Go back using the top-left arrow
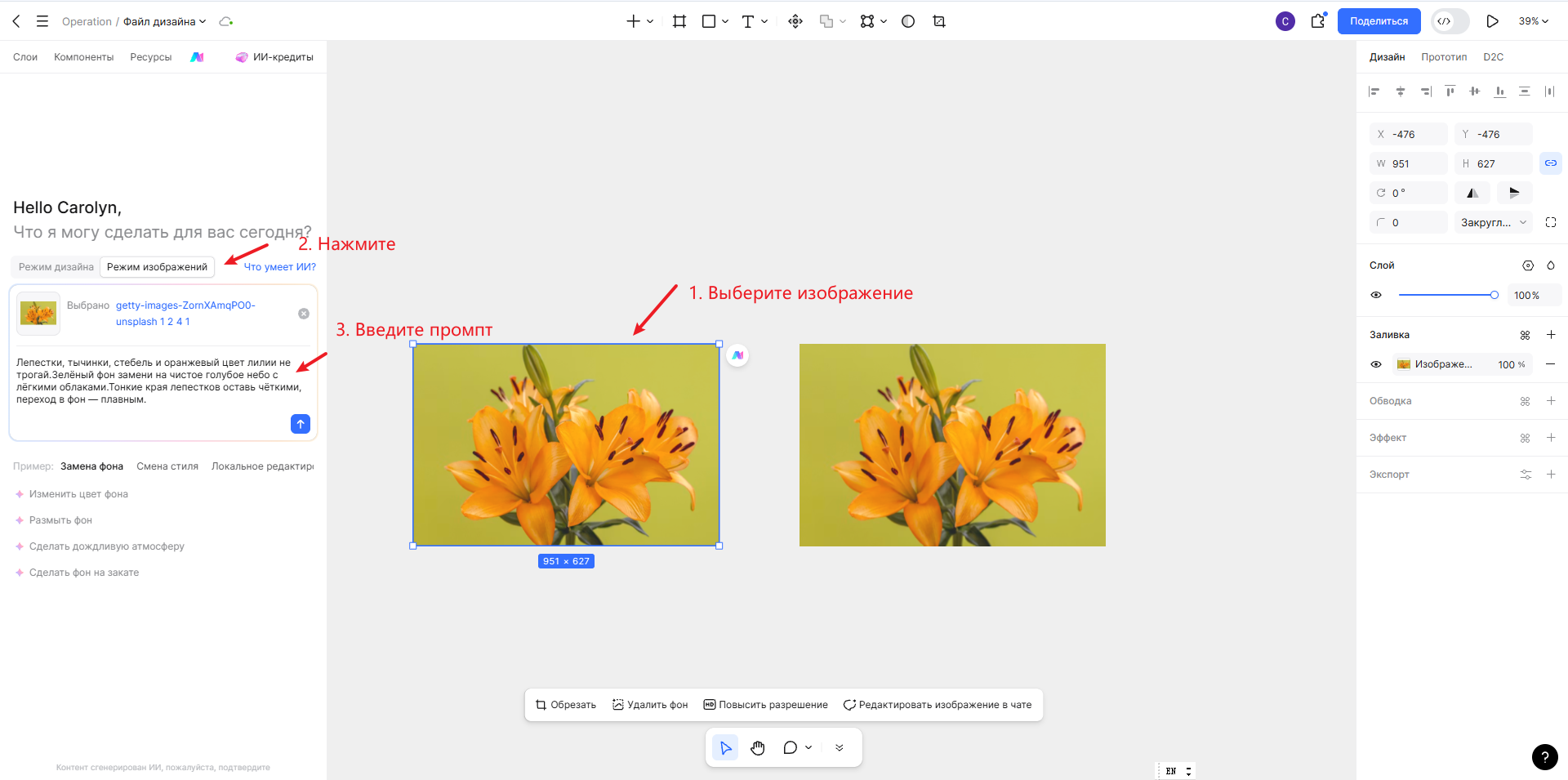 [16, 21]
